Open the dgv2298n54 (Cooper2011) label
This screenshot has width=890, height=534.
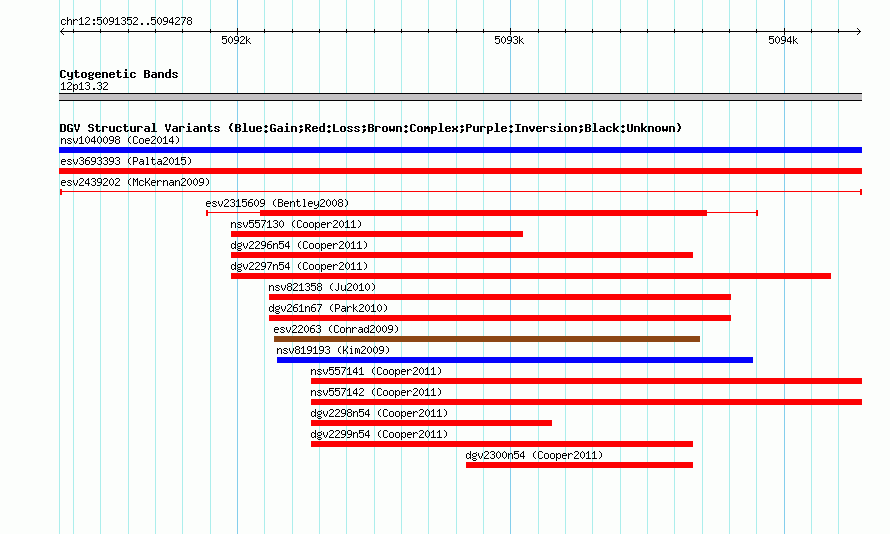click(379, 413)
